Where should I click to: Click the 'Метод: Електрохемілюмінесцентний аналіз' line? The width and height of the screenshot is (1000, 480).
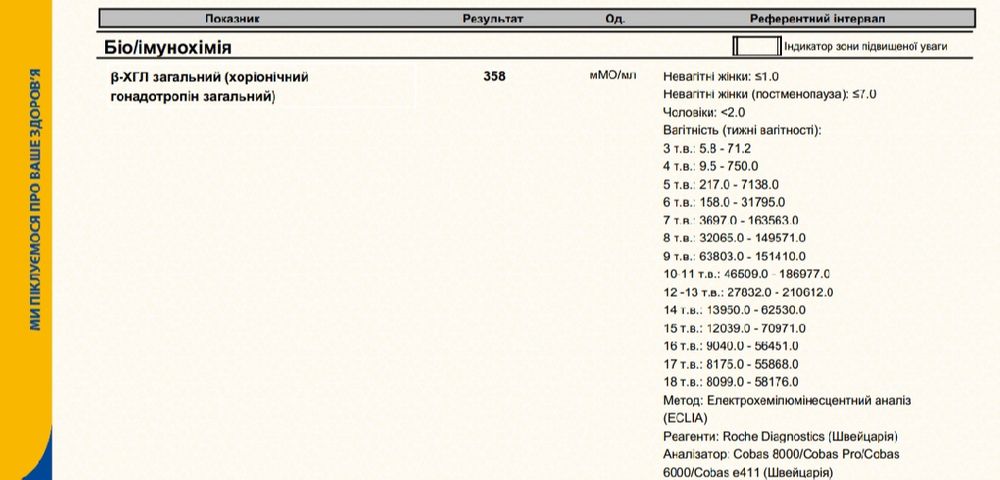point(787,400)
